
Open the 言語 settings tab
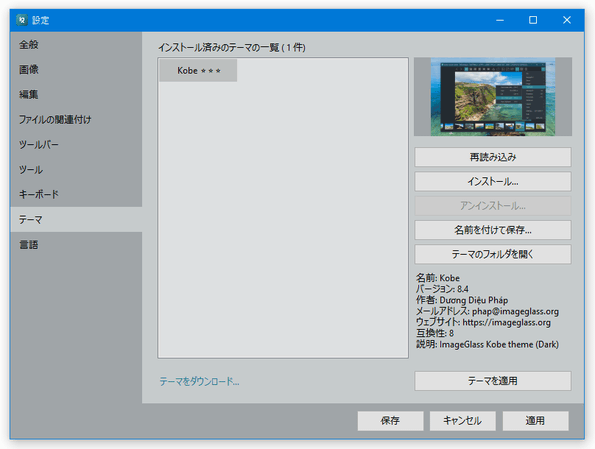[x=76, y=244]
